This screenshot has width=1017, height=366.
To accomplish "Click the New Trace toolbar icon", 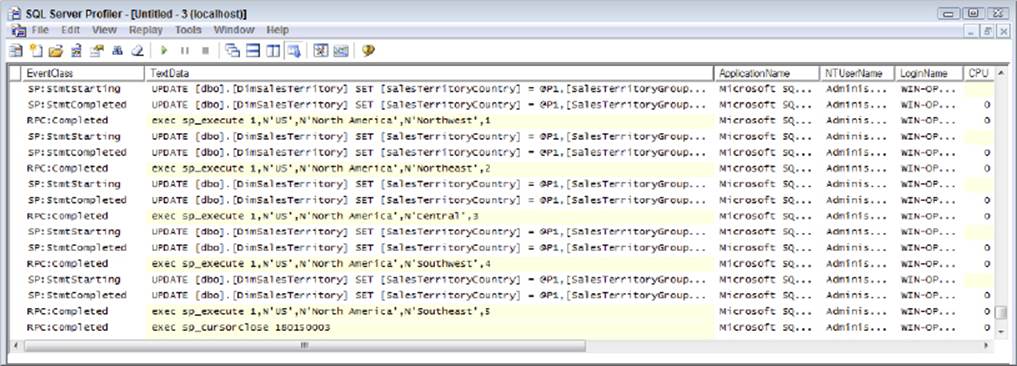I will [16, 51].
